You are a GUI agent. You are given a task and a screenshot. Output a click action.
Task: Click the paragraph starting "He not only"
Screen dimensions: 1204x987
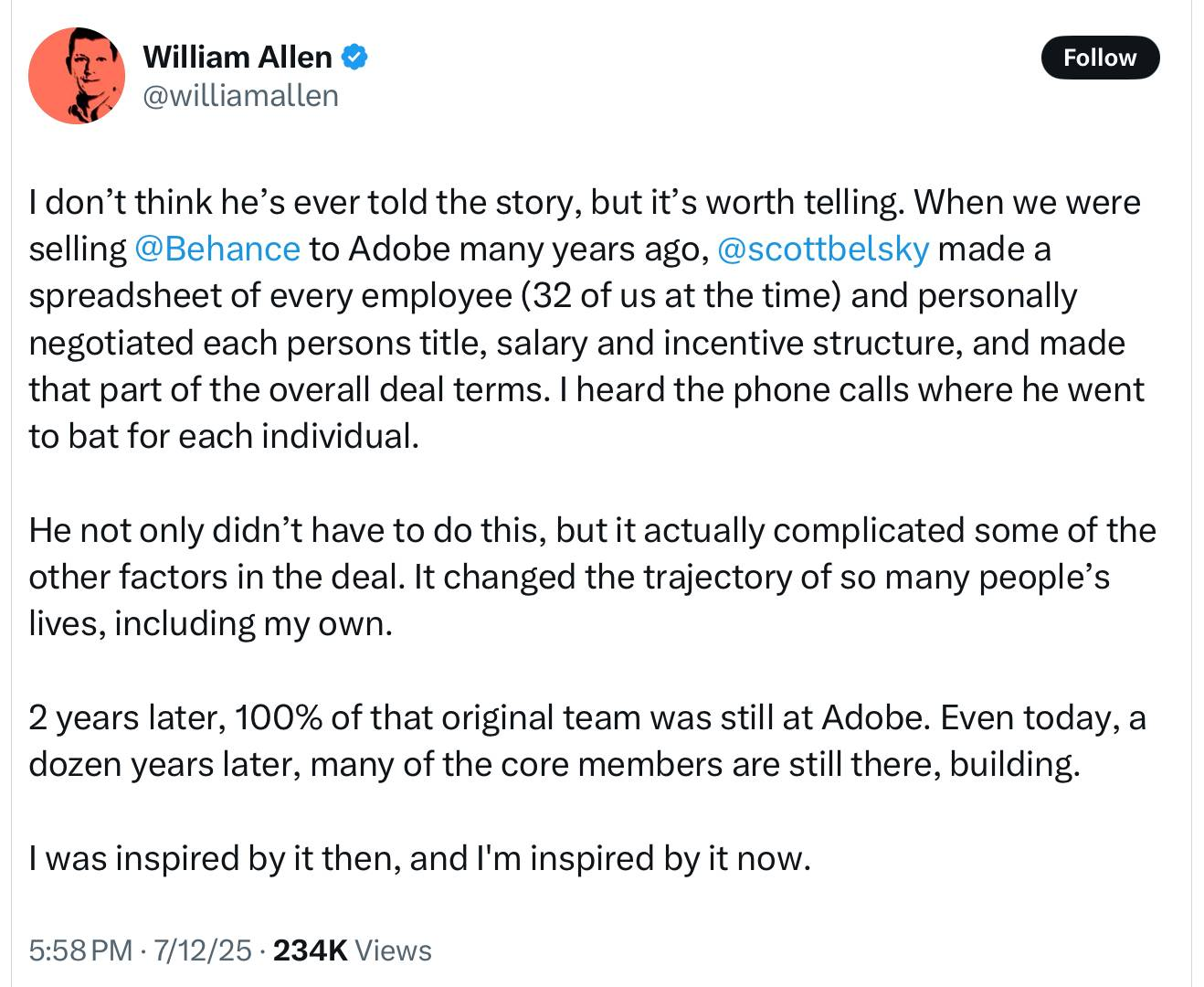click(585, 577)
